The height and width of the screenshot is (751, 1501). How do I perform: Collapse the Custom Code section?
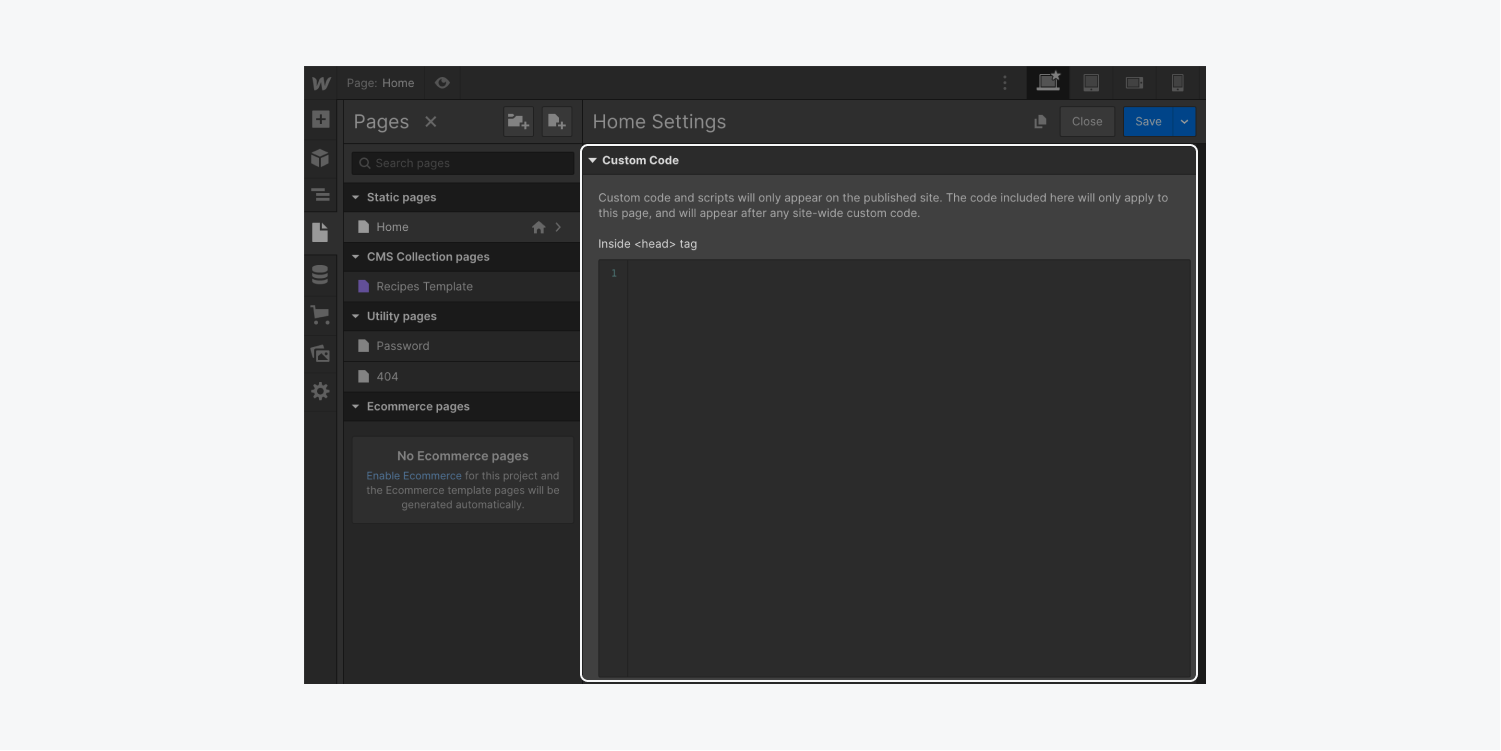pyautogui.click(x=592, y=160)
